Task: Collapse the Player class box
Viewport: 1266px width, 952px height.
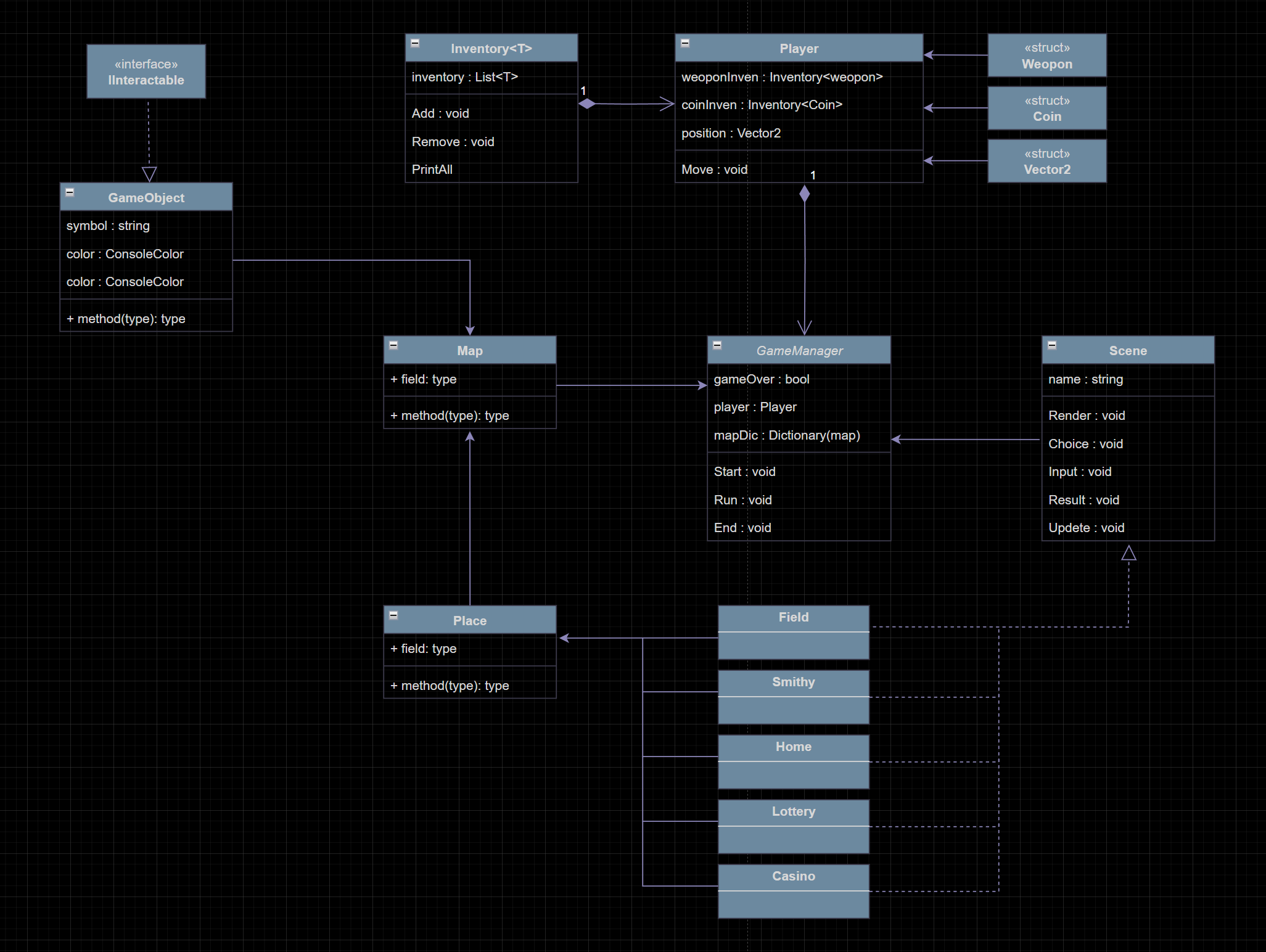Action: pos(684,43)
